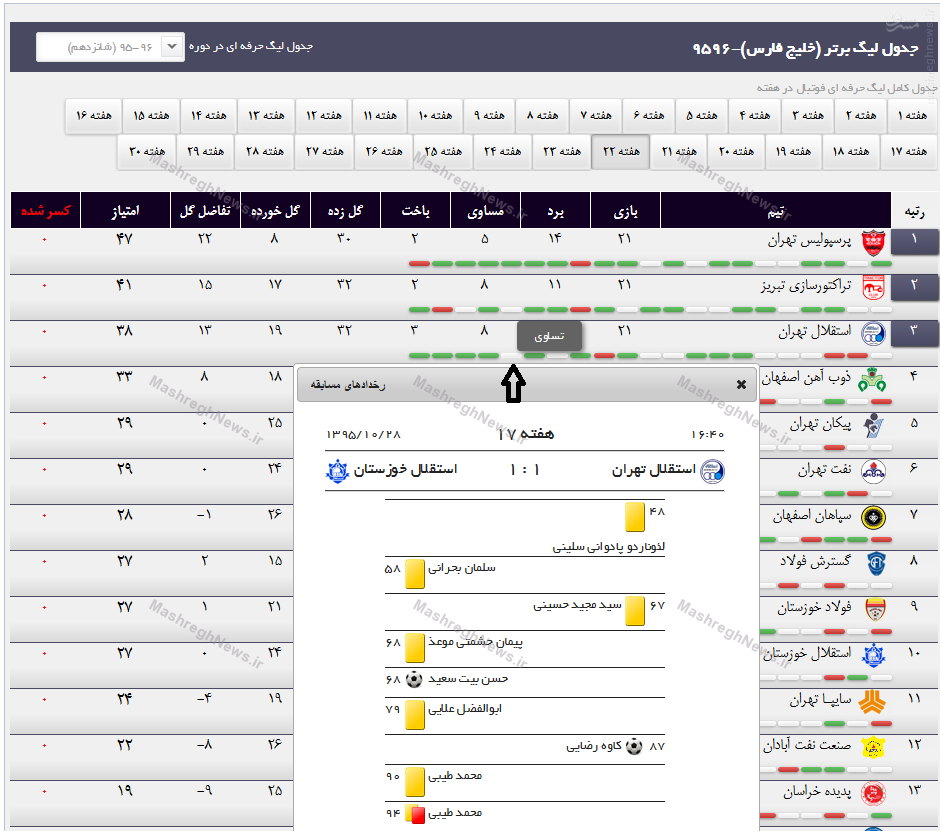This screenshot has width=940, height=834.
Task: Sort by امتیاز column header
Action: [125, 210]
